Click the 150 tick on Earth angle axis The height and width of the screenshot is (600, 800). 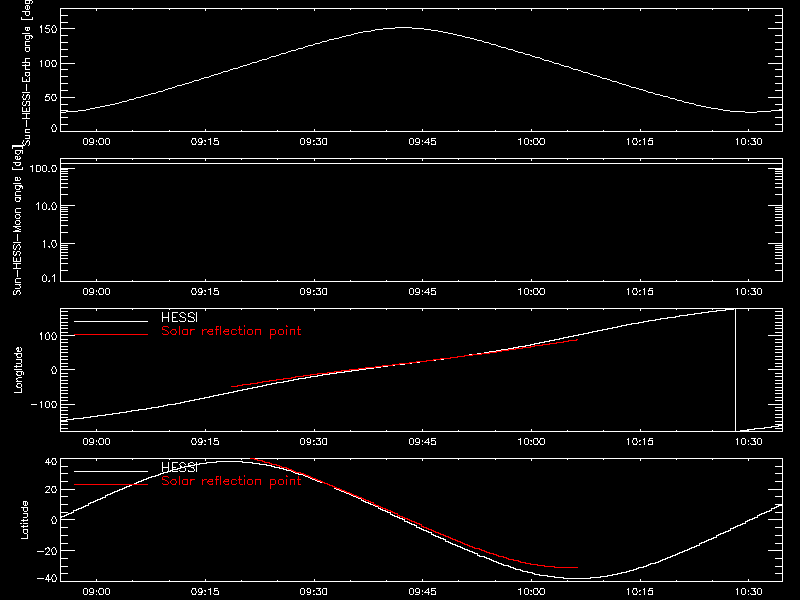point(48,29)
